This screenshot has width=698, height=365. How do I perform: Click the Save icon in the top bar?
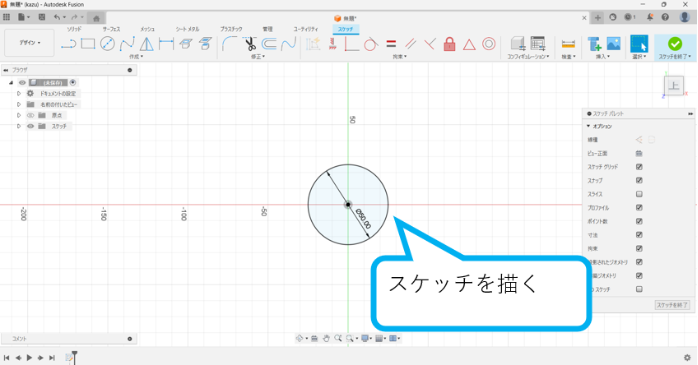(42, 17)
